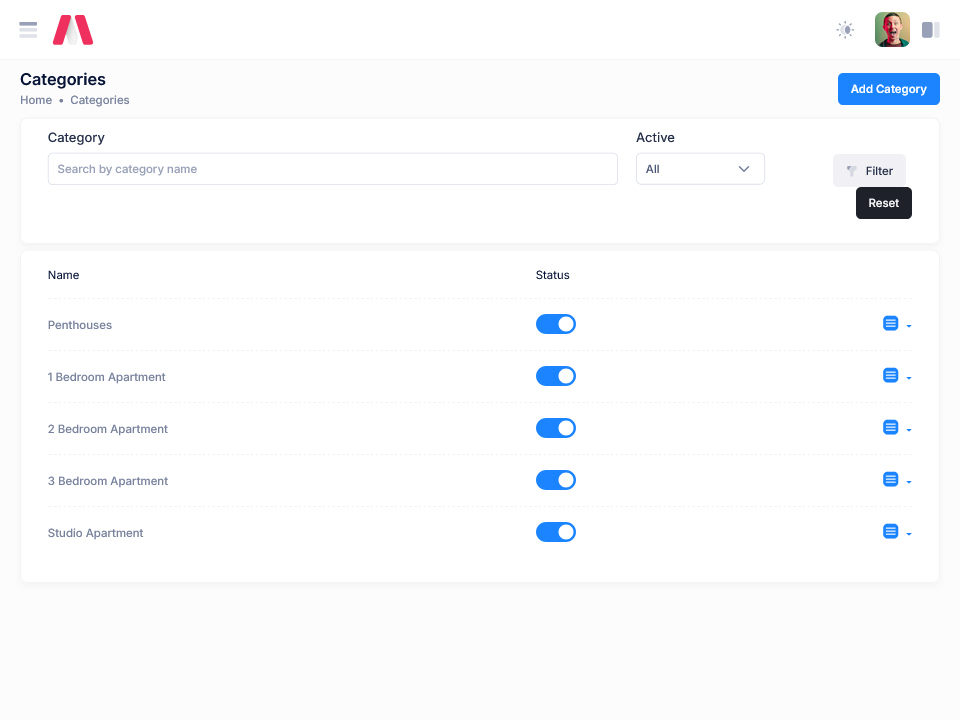Click the Add Category button
This screenshot has height=720, width=960.
(888, 89)
